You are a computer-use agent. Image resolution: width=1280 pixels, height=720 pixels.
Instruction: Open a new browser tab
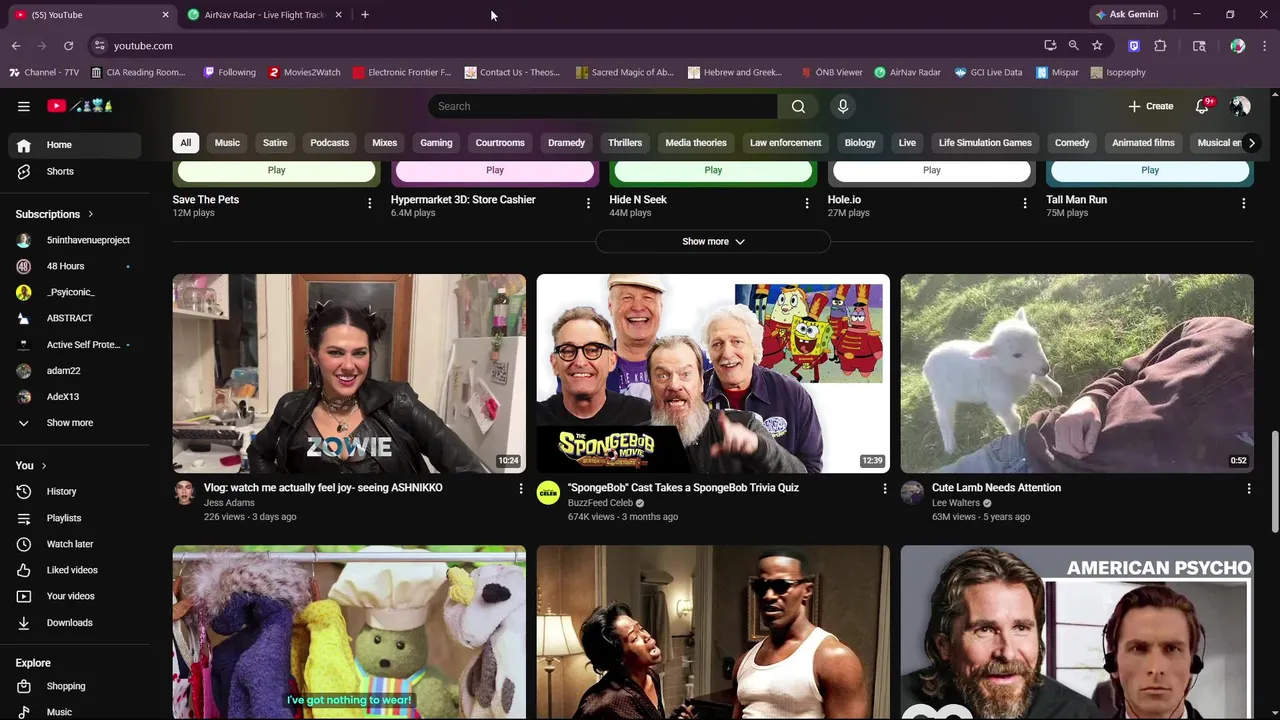(x=365, y=15)
